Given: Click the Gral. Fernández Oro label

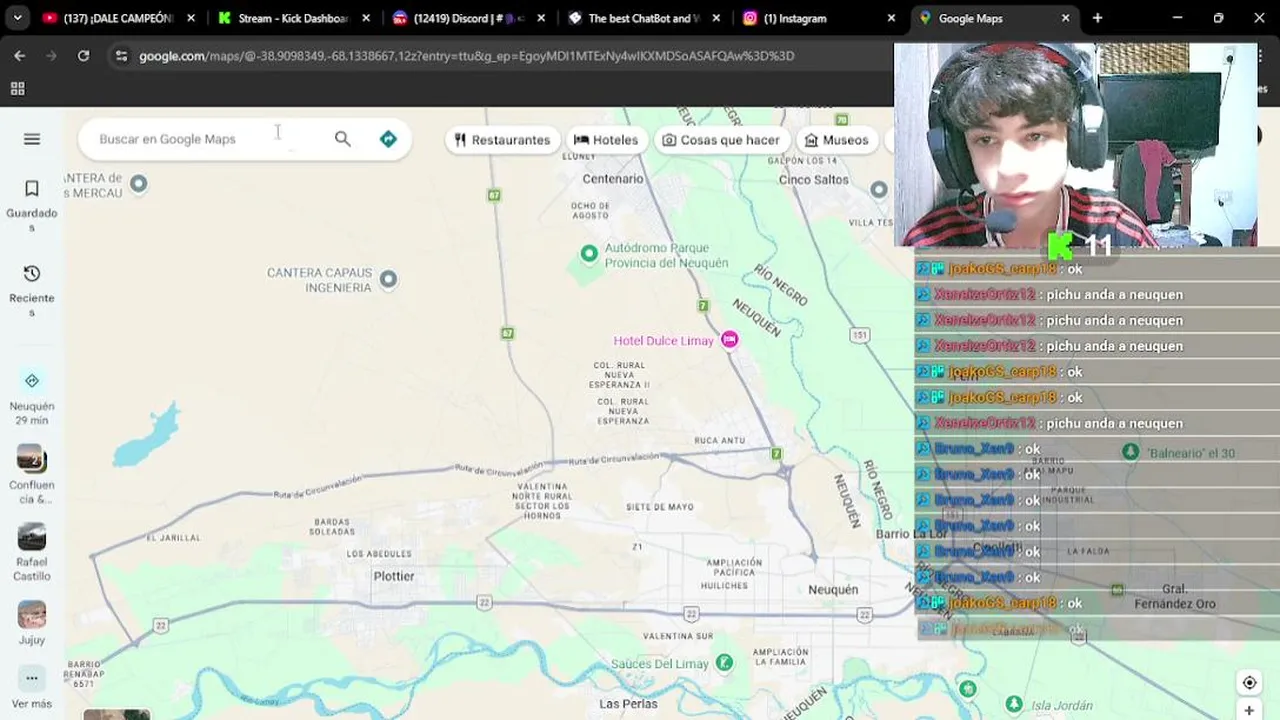Looking at the screenshot, I should (1175, 597).
